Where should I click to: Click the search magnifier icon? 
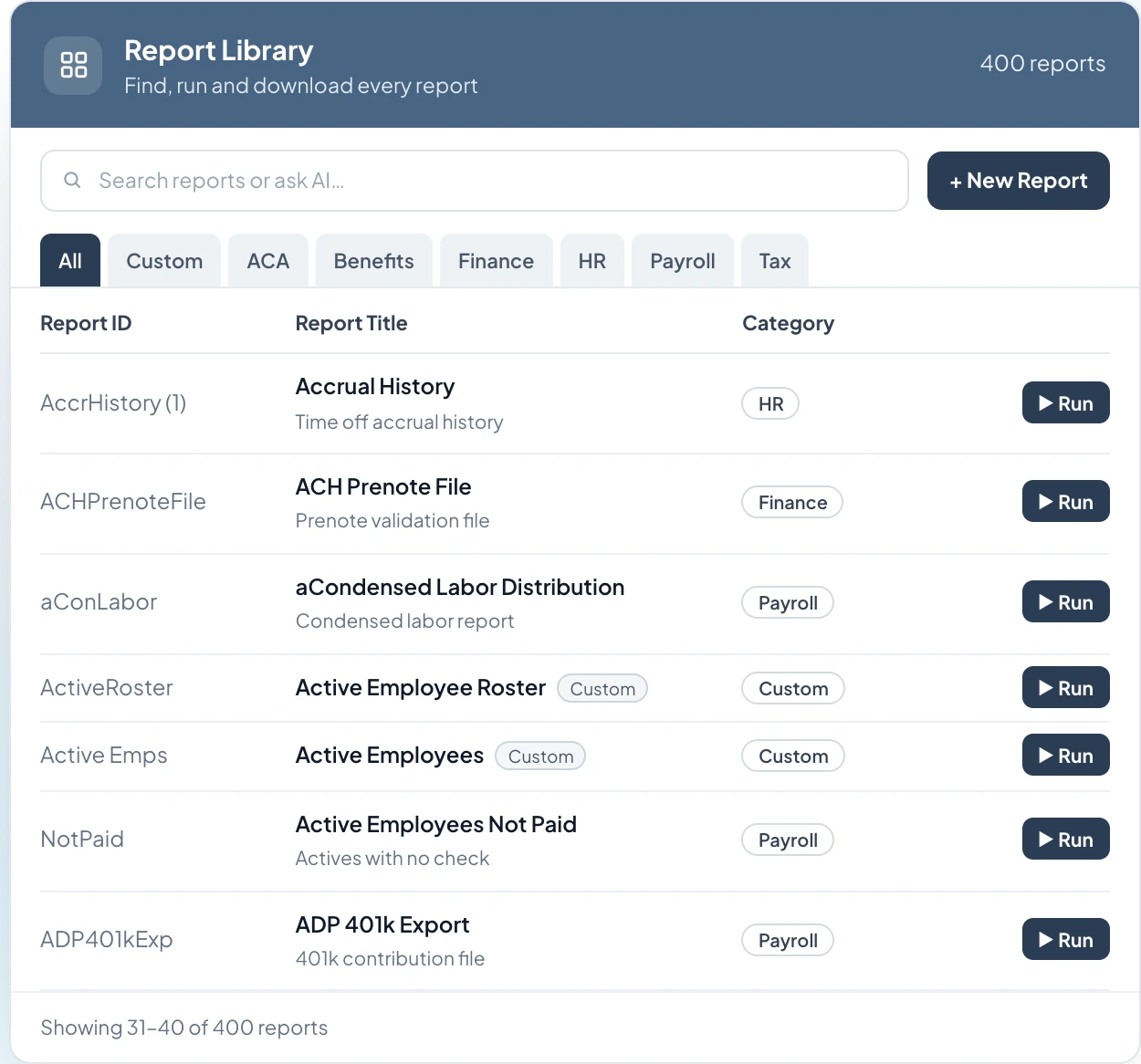(72, 181)
